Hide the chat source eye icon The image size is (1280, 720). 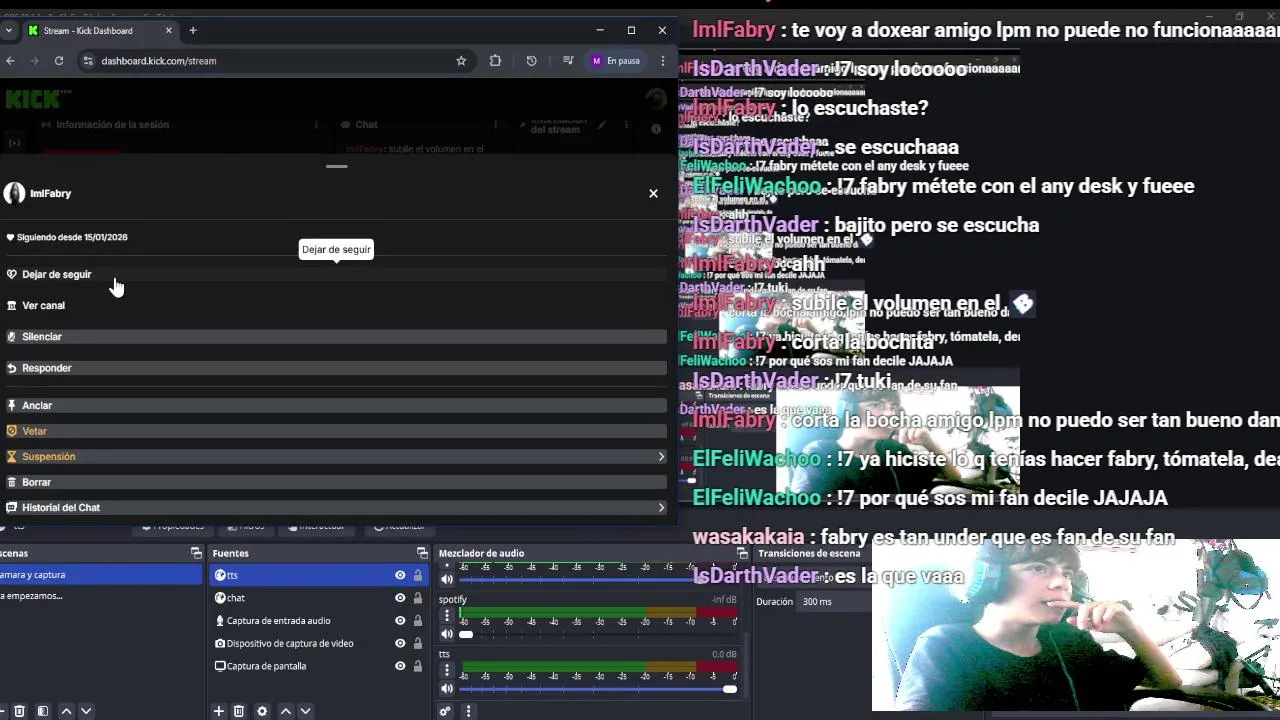click(400, 598)
